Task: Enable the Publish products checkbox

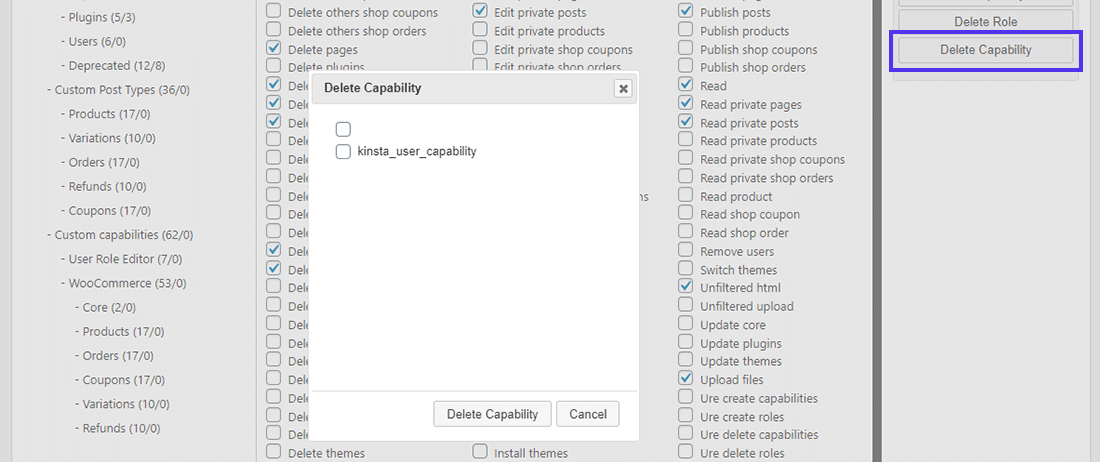Action: click(685, 31)
